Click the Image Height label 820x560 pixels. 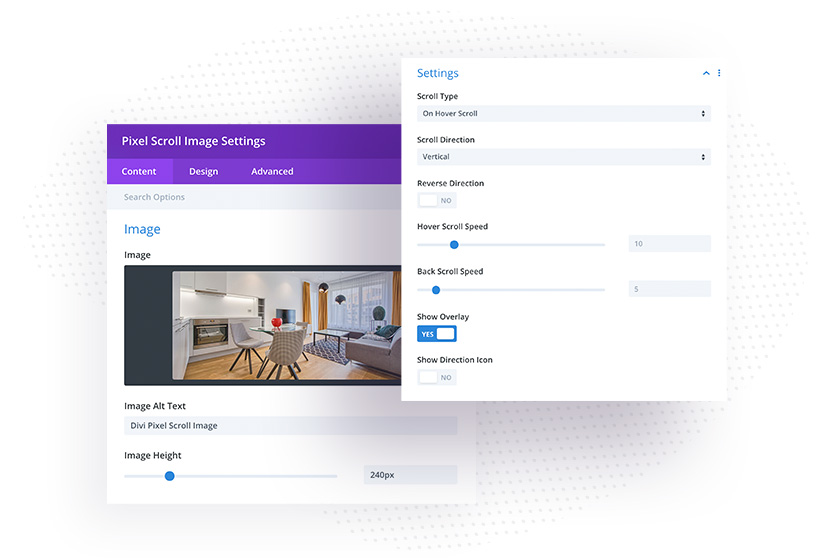(x=153, y=455)
